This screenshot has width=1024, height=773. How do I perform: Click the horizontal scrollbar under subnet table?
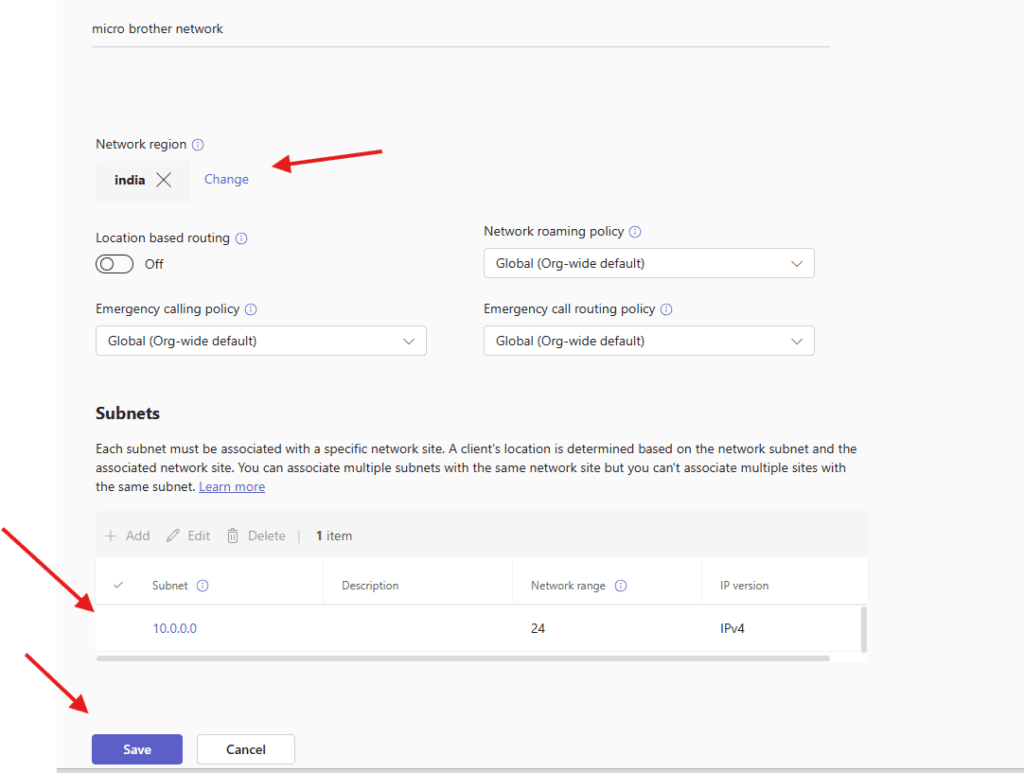point(462,658)
